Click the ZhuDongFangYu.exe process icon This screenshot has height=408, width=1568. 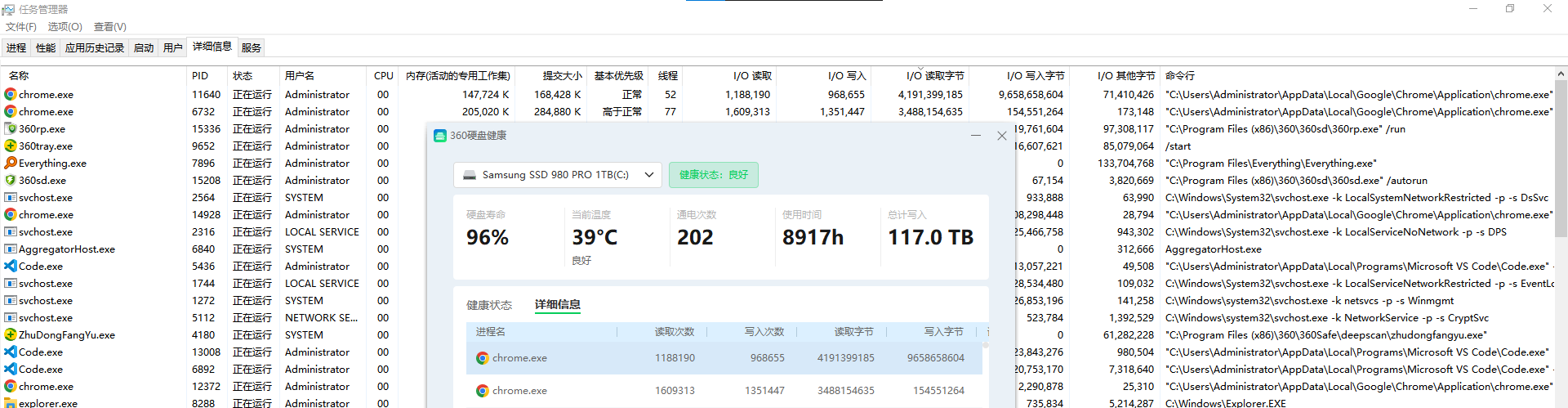click(x=11, y=335)
